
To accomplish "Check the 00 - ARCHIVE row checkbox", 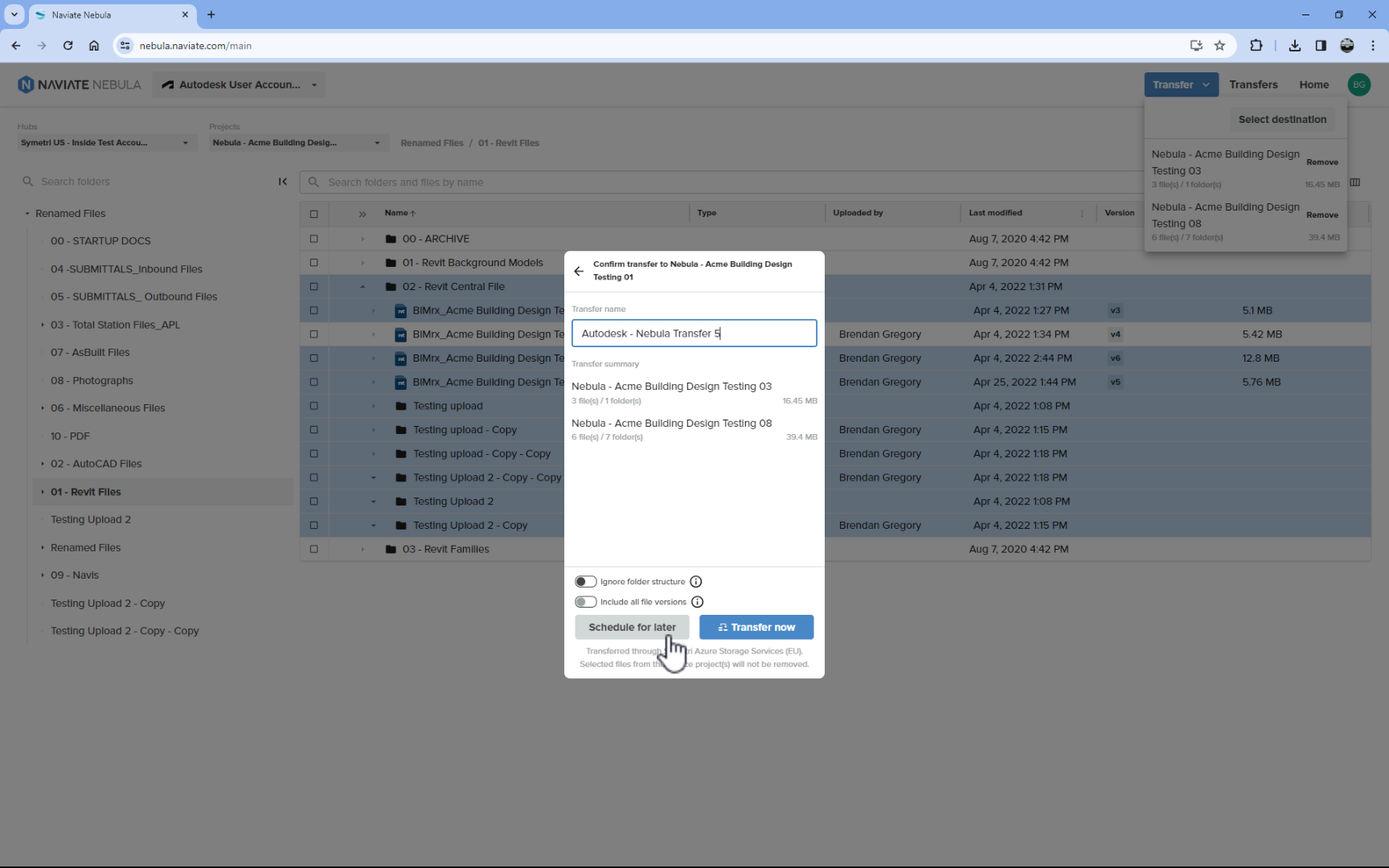I will pyautogui.click(x=313, y=240).
